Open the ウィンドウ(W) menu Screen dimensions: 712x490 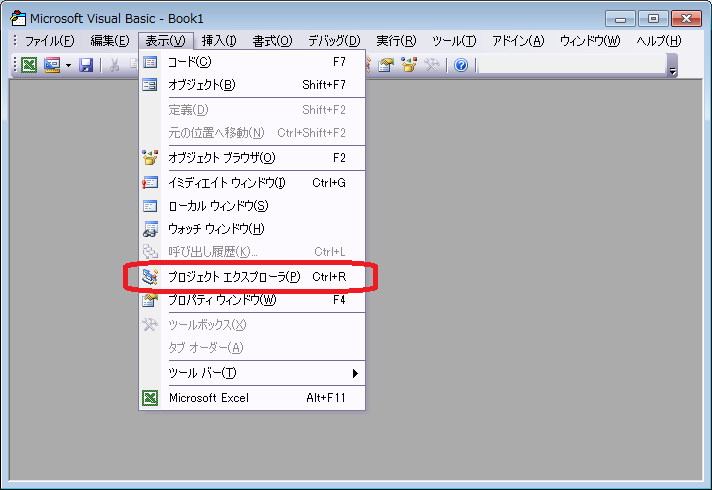(x=589, y=41)
